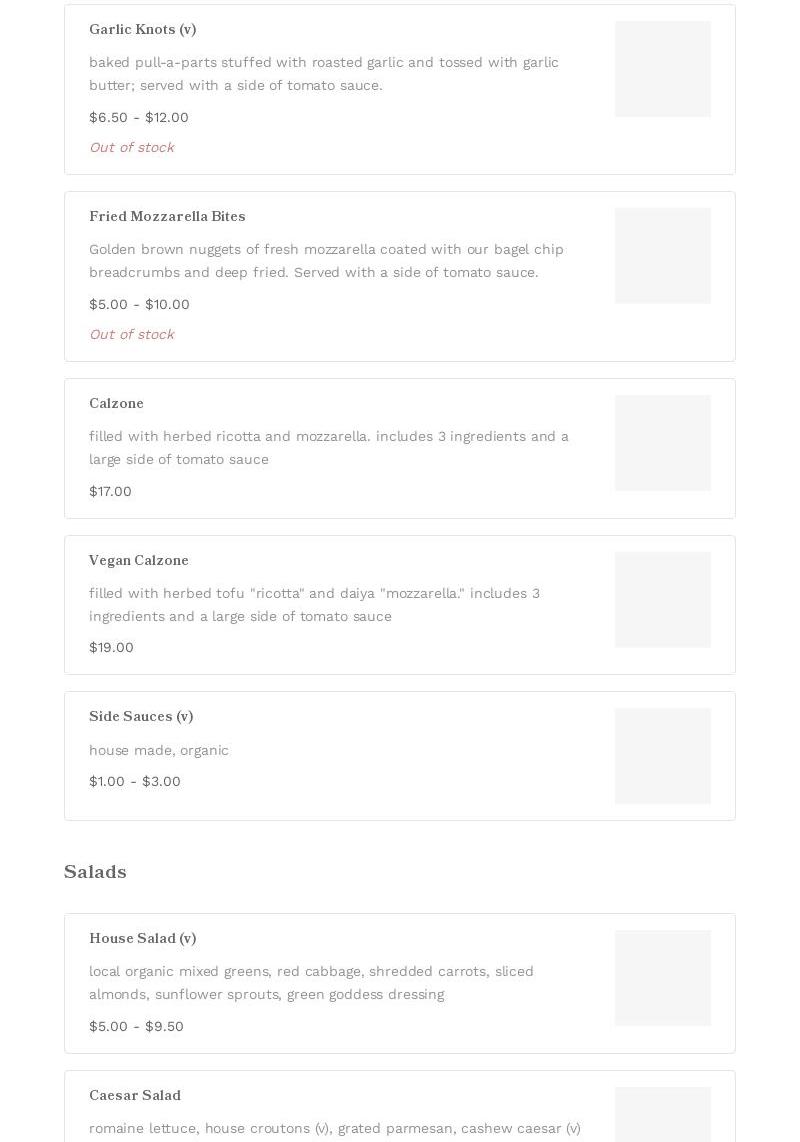
Task: Click the Vegan Calzone image placeholder
Action: (662, 599)
